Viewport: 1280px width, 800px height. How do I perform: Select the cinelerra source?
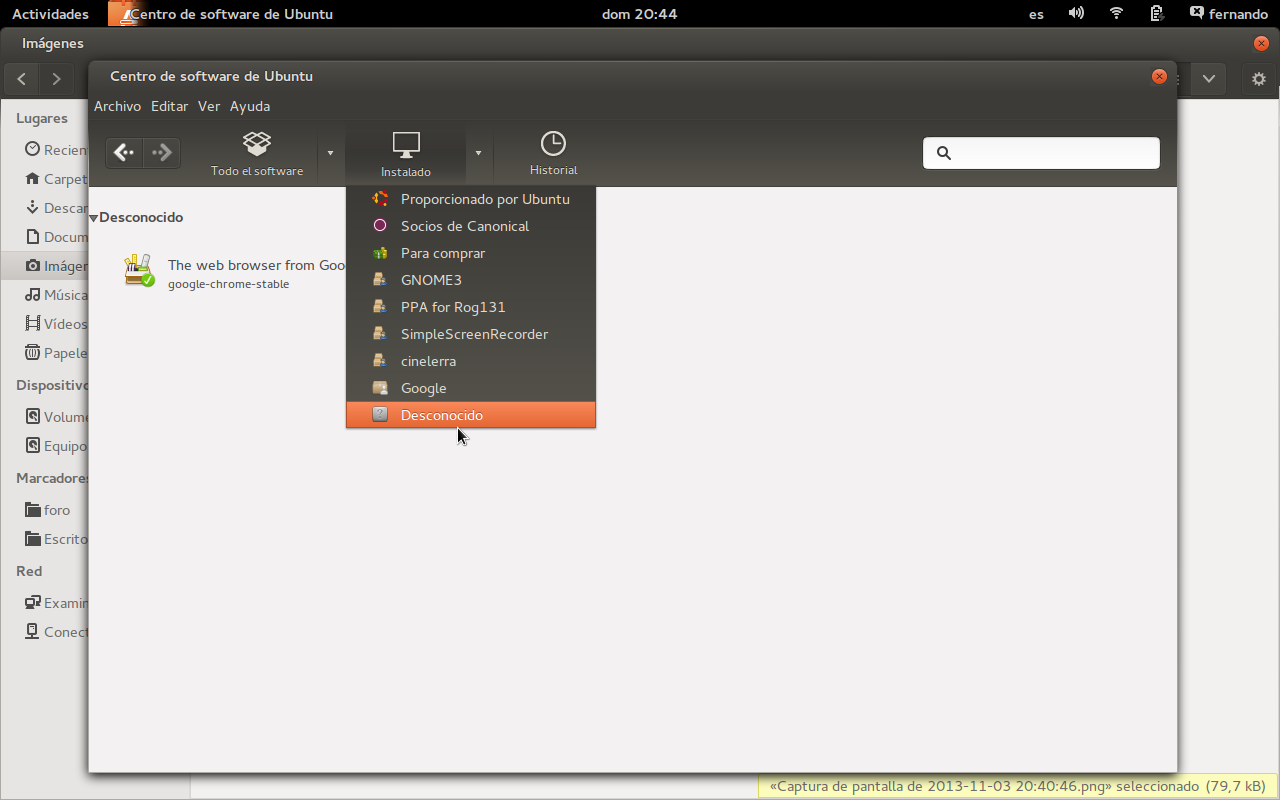tap(471, 361)
